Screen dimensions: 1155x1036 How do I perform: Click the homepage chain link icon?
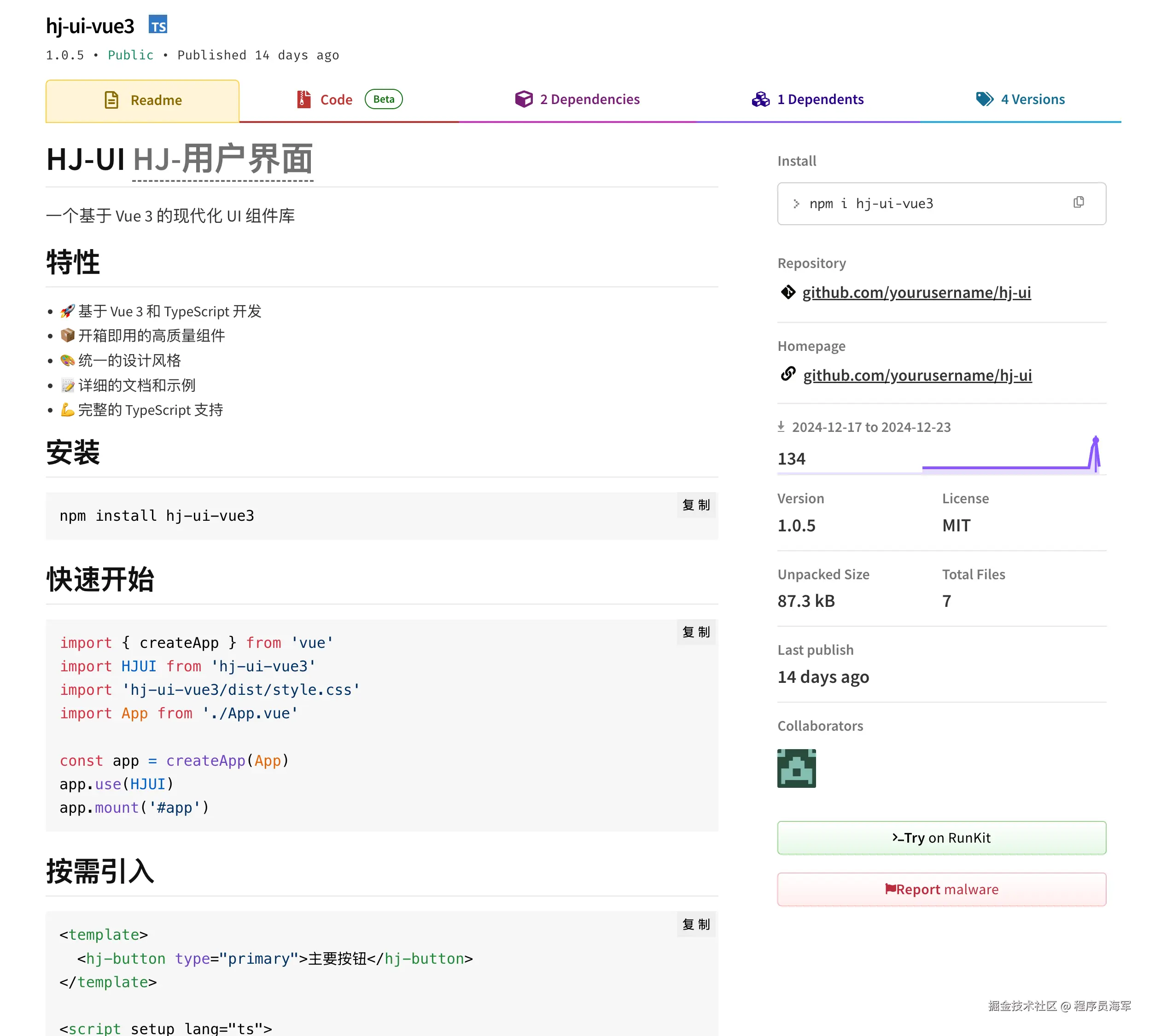point(788,374)
